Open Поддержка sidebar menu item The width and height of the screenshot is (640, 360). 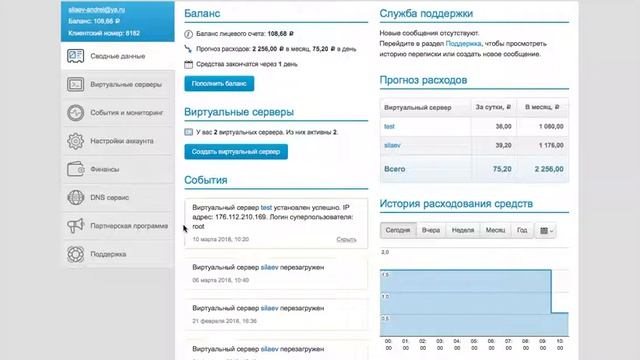(x=118, y=254)
